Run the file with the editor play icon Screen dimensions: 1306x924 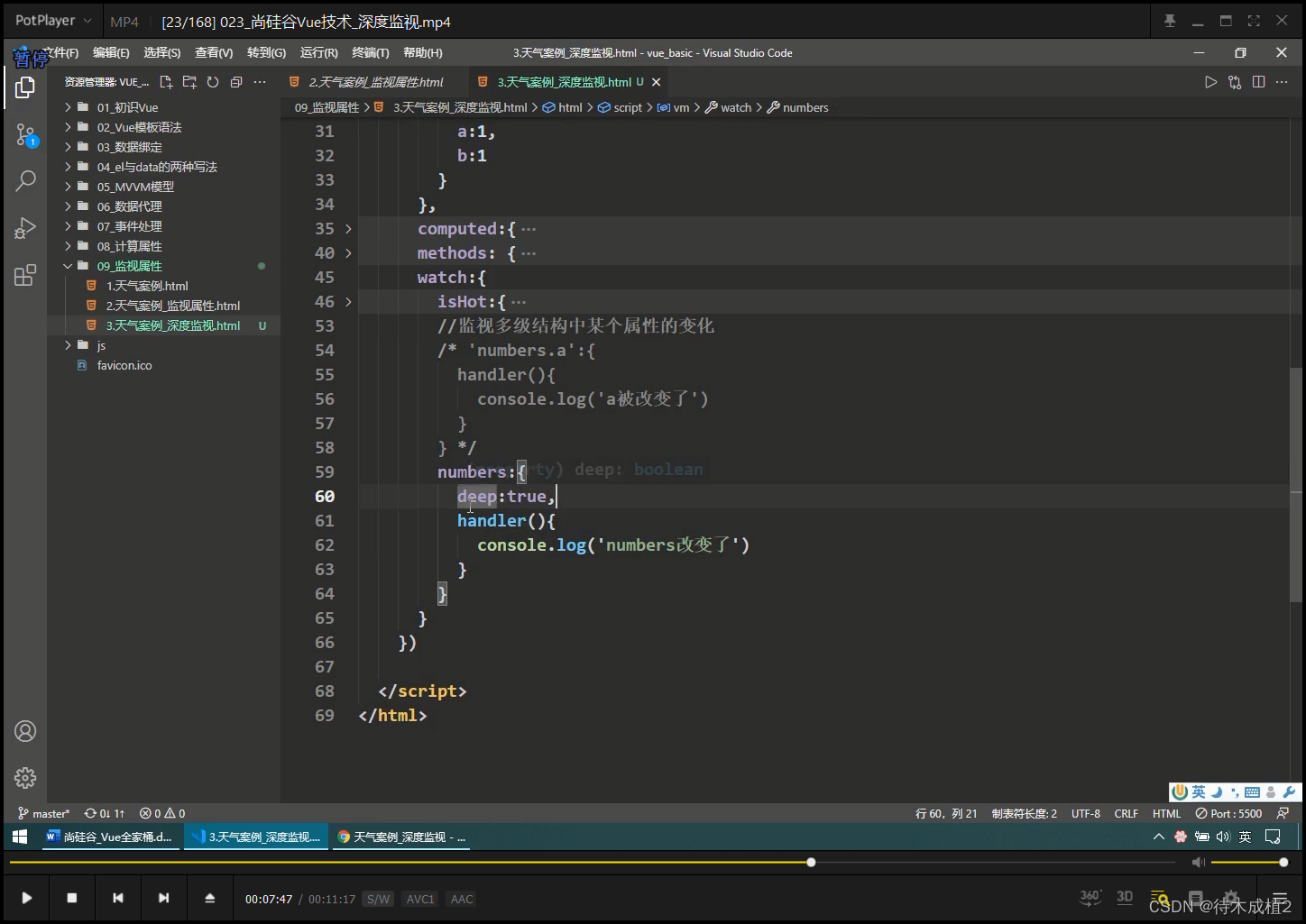[x=1210, y=82]
